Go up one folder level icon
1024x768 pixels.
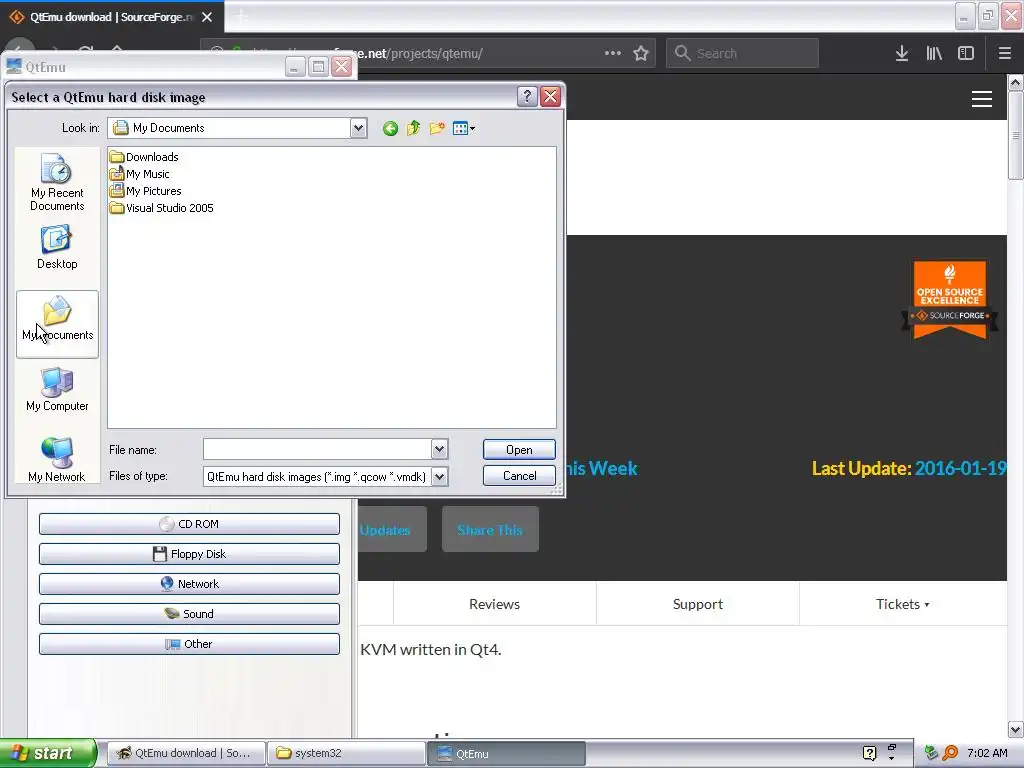[413, 128]
